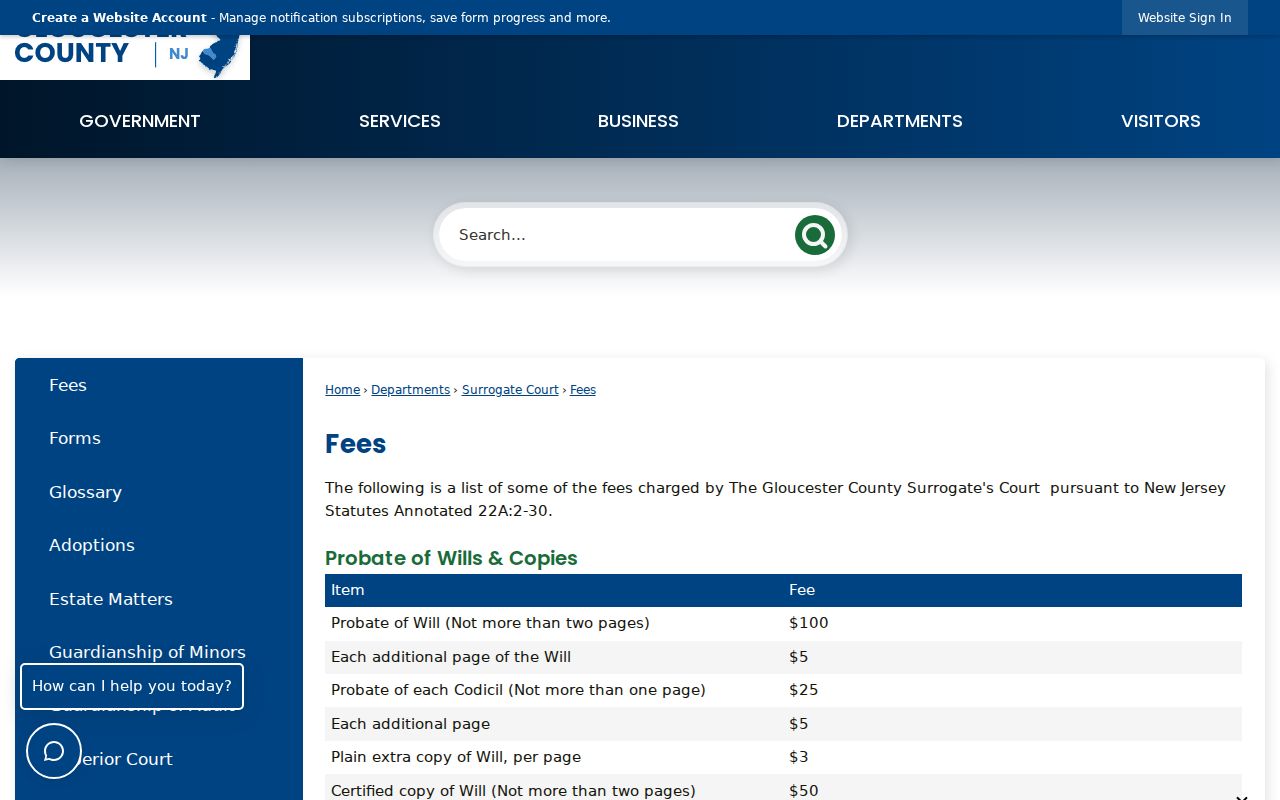Open the Services menu
Screen dimensions: 1280x800
click(x=400, y=121)
